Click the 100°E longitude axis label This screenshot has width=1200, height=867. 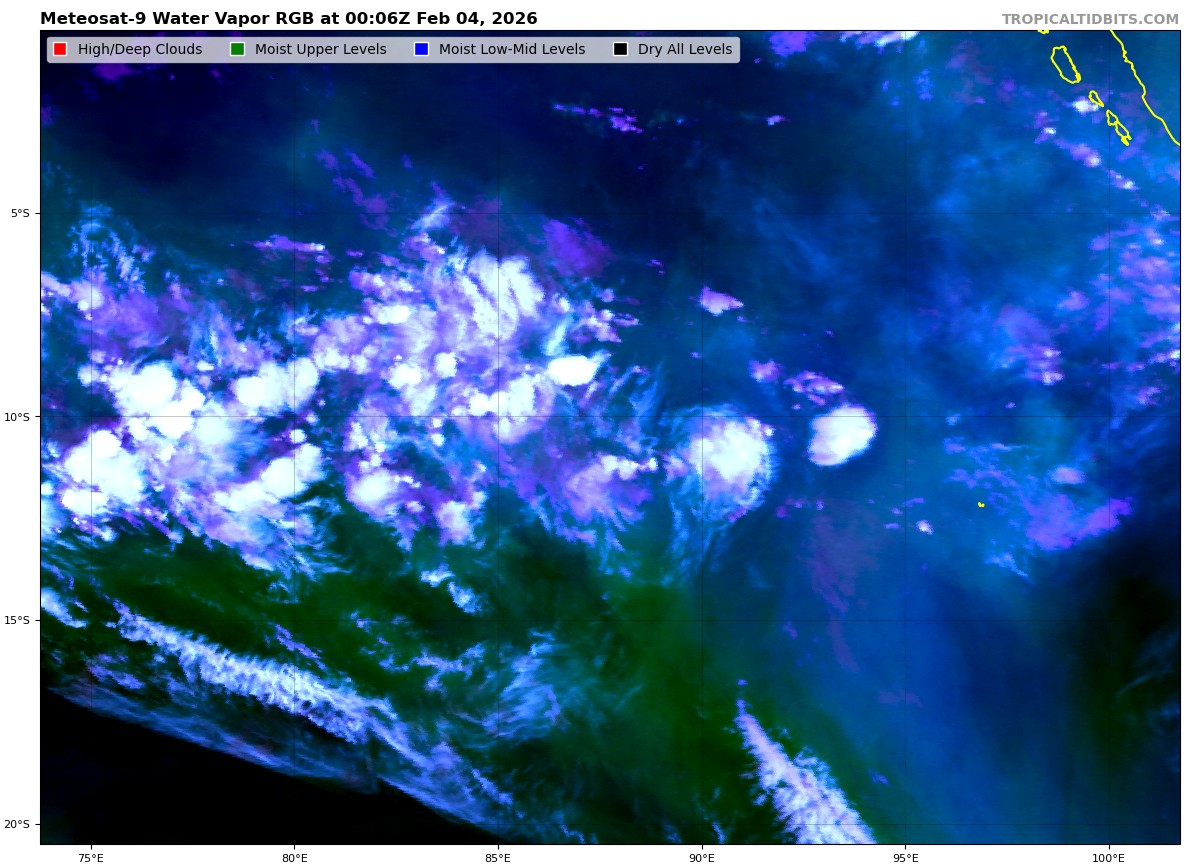(1108, 857)
